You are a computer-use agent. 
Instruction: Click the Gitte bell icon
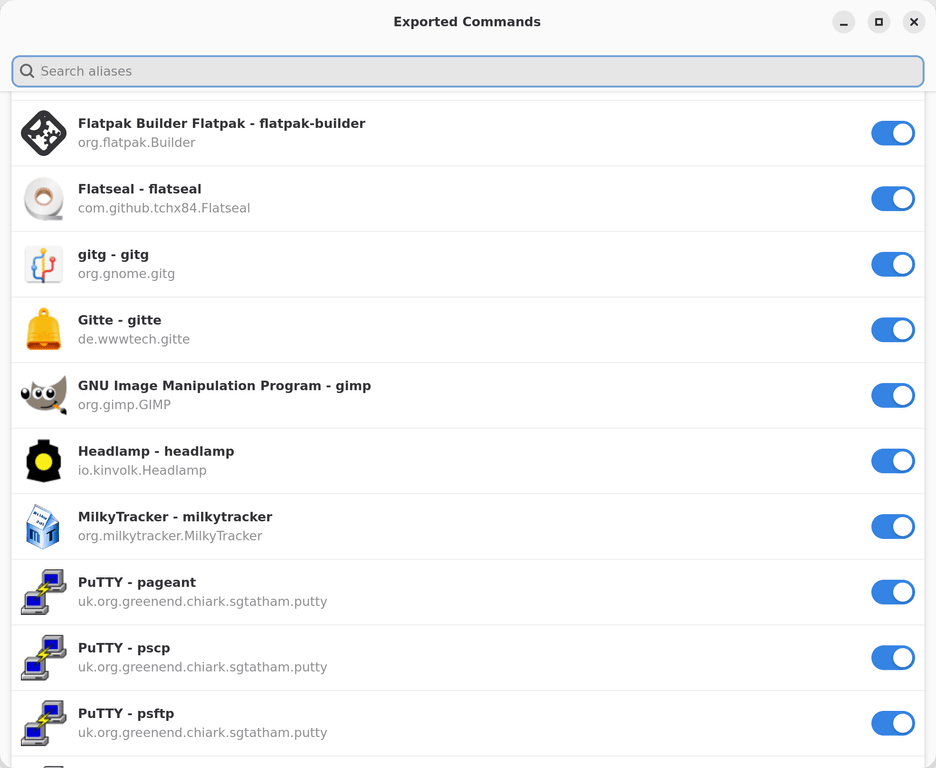click(x=44, y=329)
